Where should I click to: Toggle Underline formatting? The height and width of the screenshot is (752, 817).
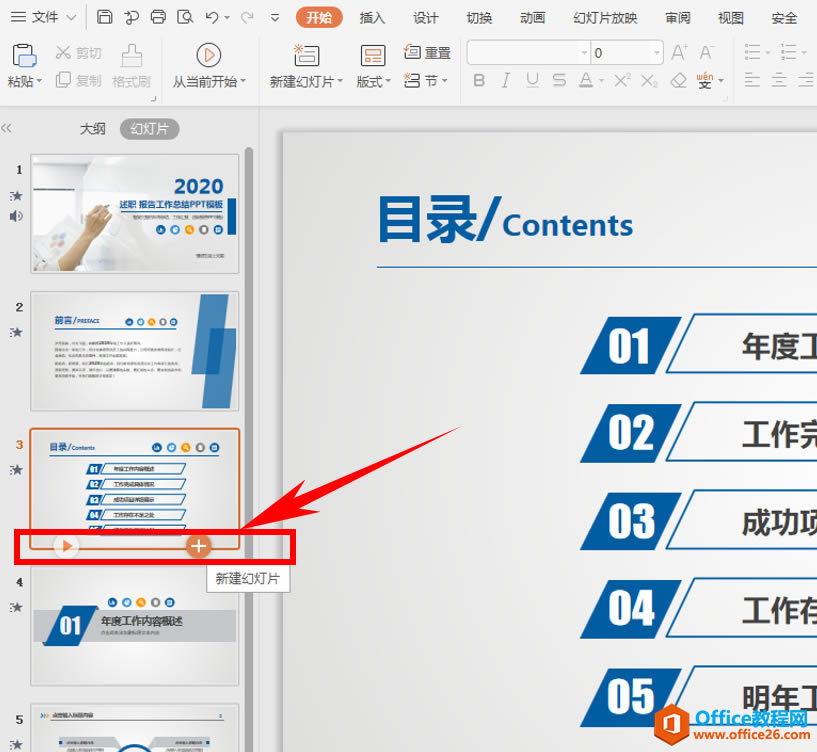coord(532,80)
